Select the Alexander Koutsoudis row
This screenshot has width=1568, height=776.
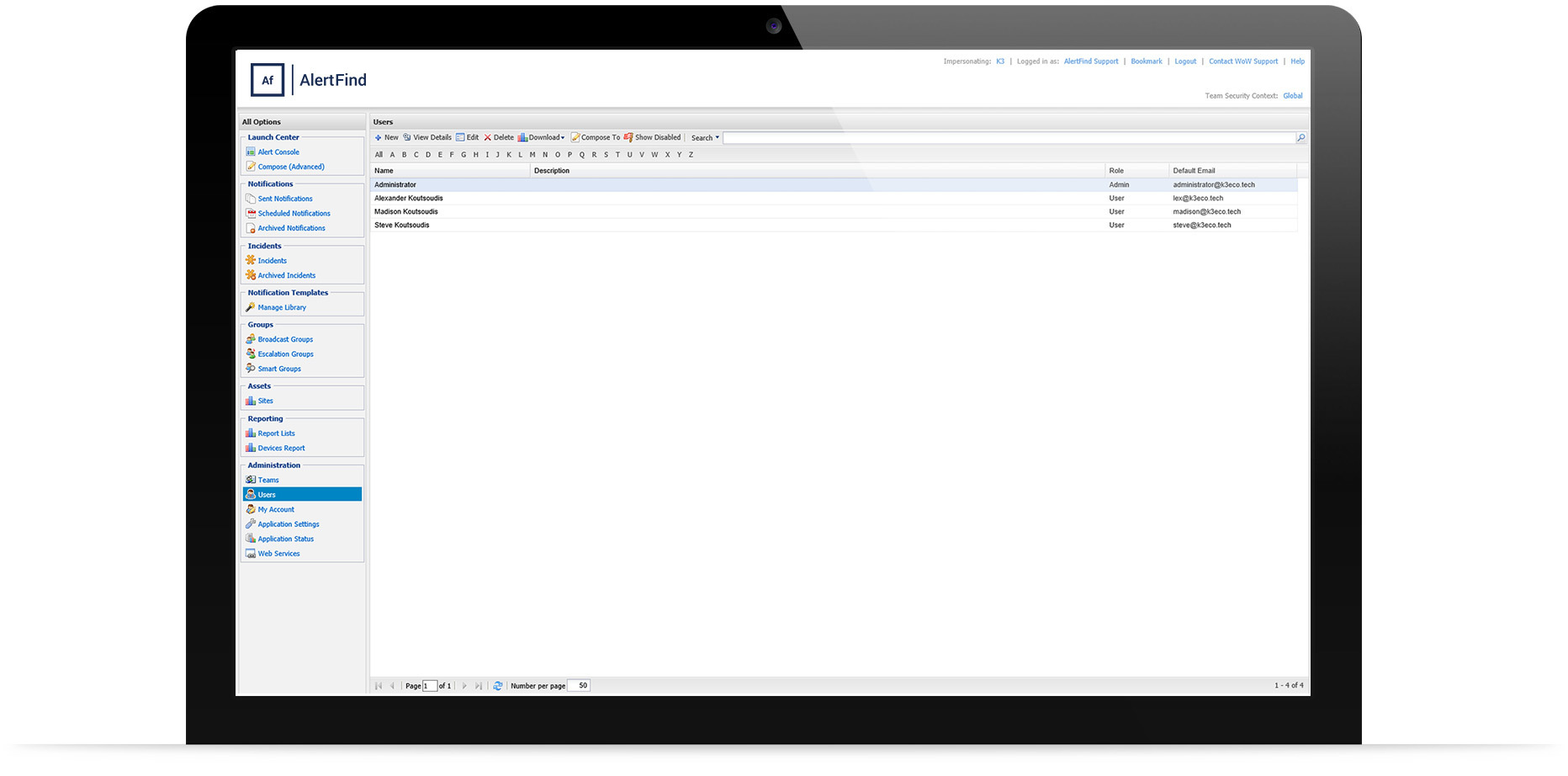(x=834, y=199)
